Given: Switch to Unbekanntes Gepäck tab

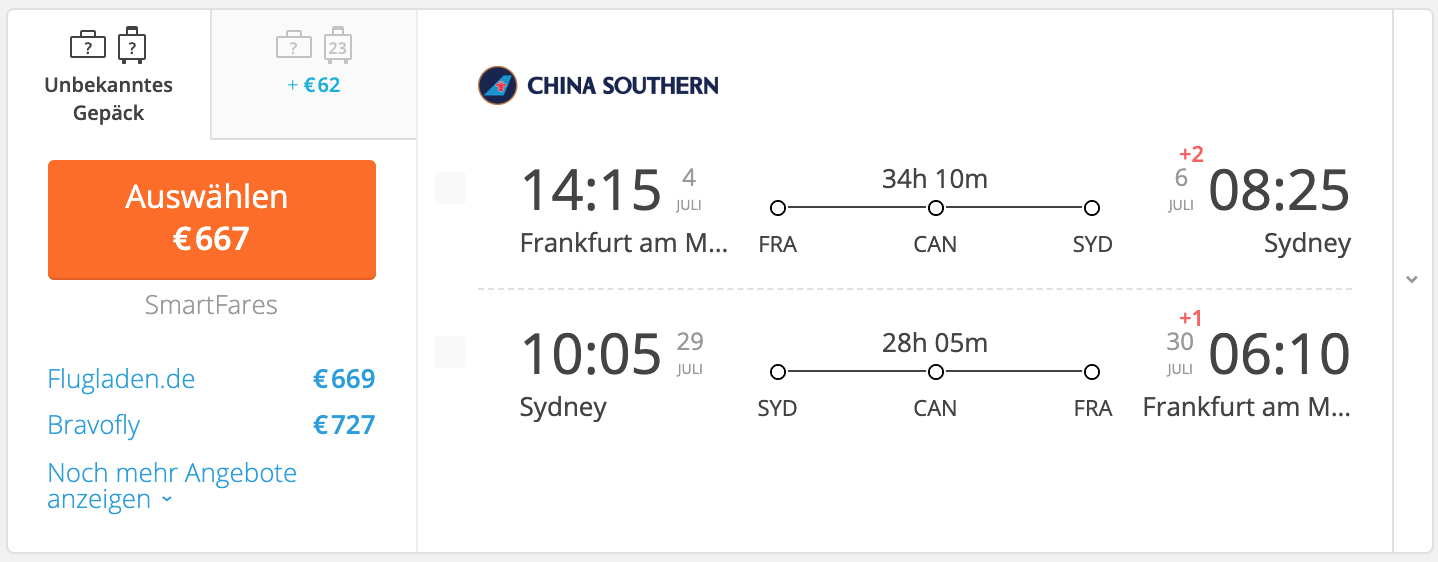Looking at the screenshot, I should [x=108, y=75].
